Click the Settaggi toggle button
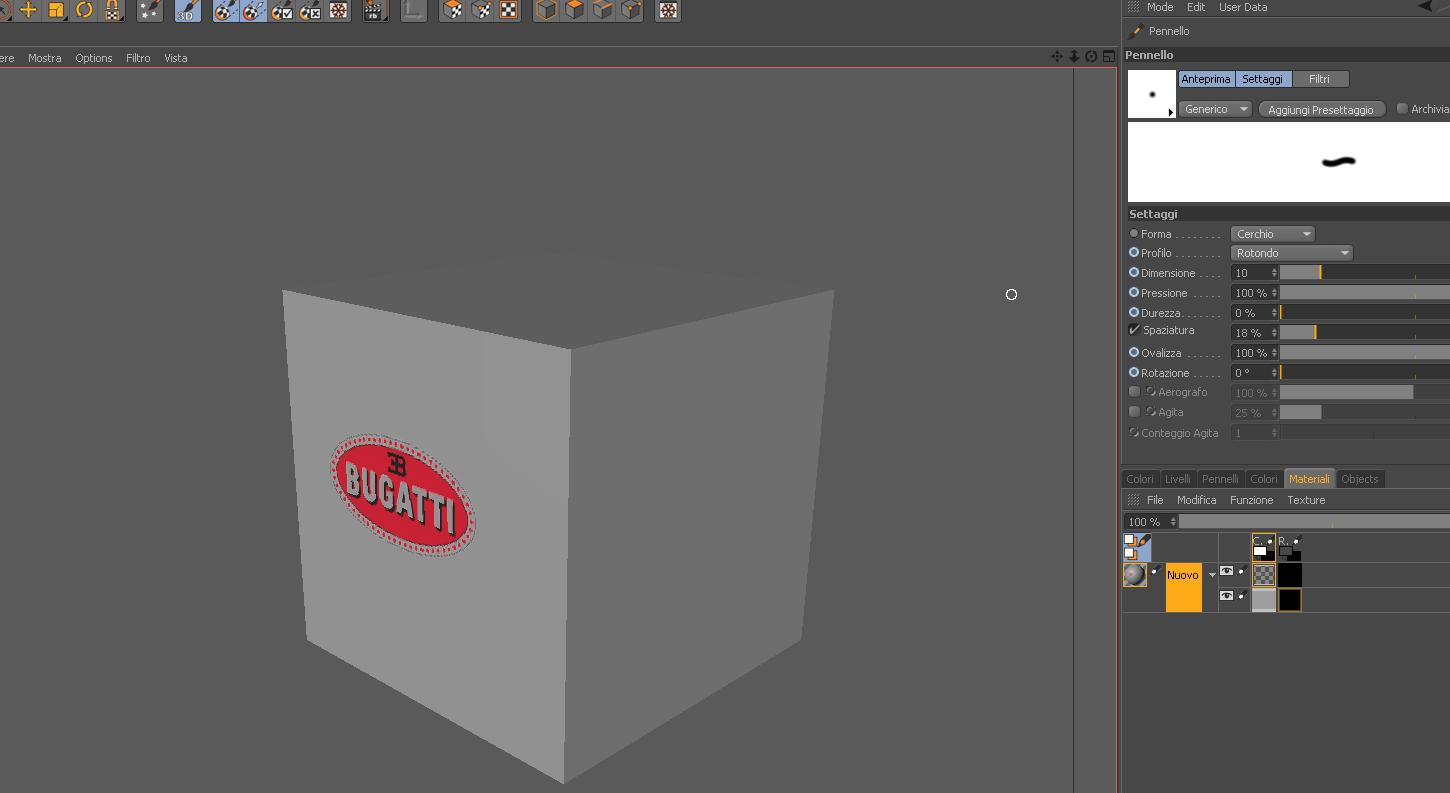The width and height of the screenshot is (1450, 793). coord(1263,79)
